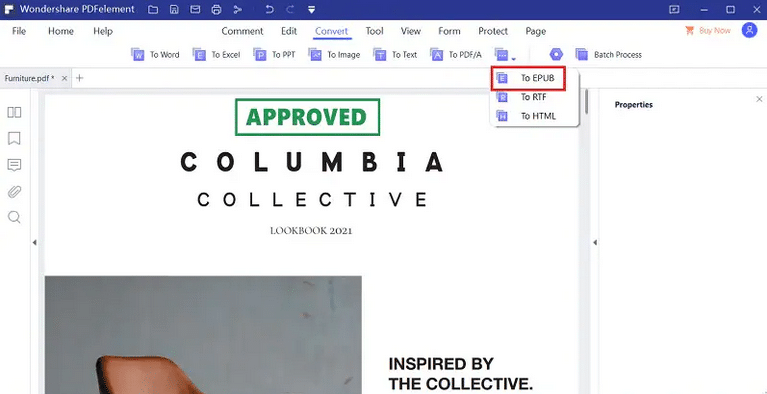
Task: Click the chair photo in the document
Action: click(203, 335)
